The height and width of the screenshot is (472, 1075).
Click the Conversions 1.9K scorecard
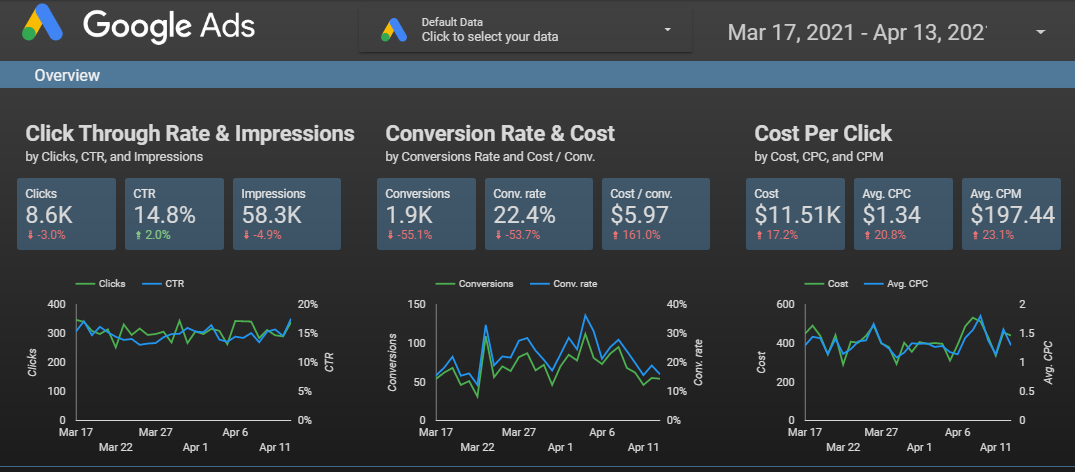coord(426,214)
